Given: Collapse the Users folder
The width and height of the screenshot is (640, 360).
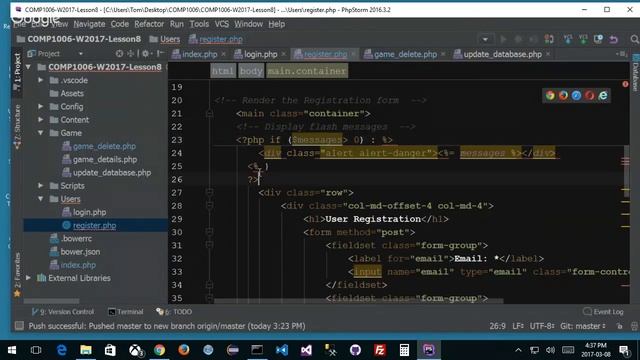Looking at the screenshot, I should (x=41, y=199).
